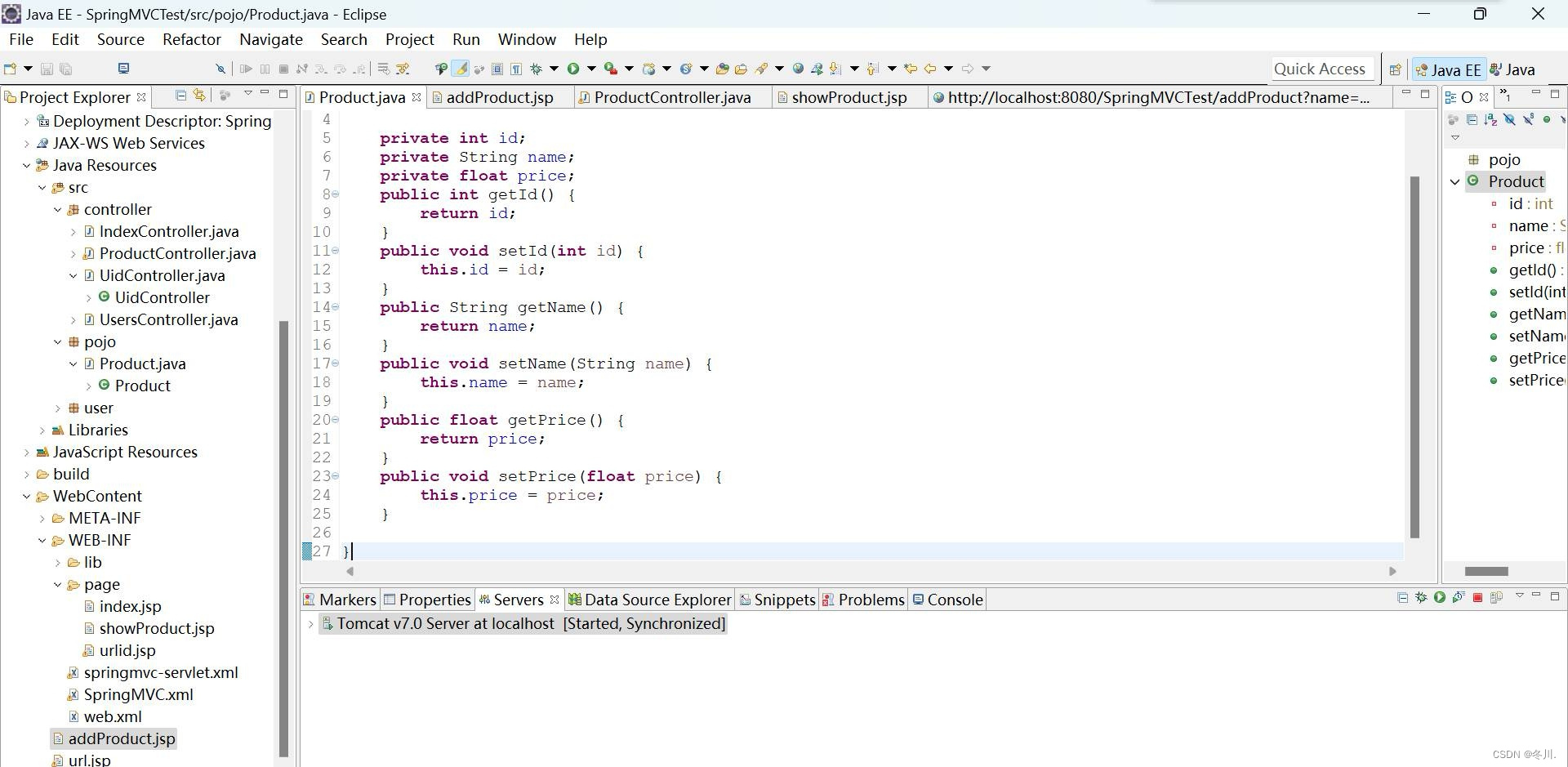
Task: Expand the Tomcat v7.0 Server entry
Action: (310, 623)
